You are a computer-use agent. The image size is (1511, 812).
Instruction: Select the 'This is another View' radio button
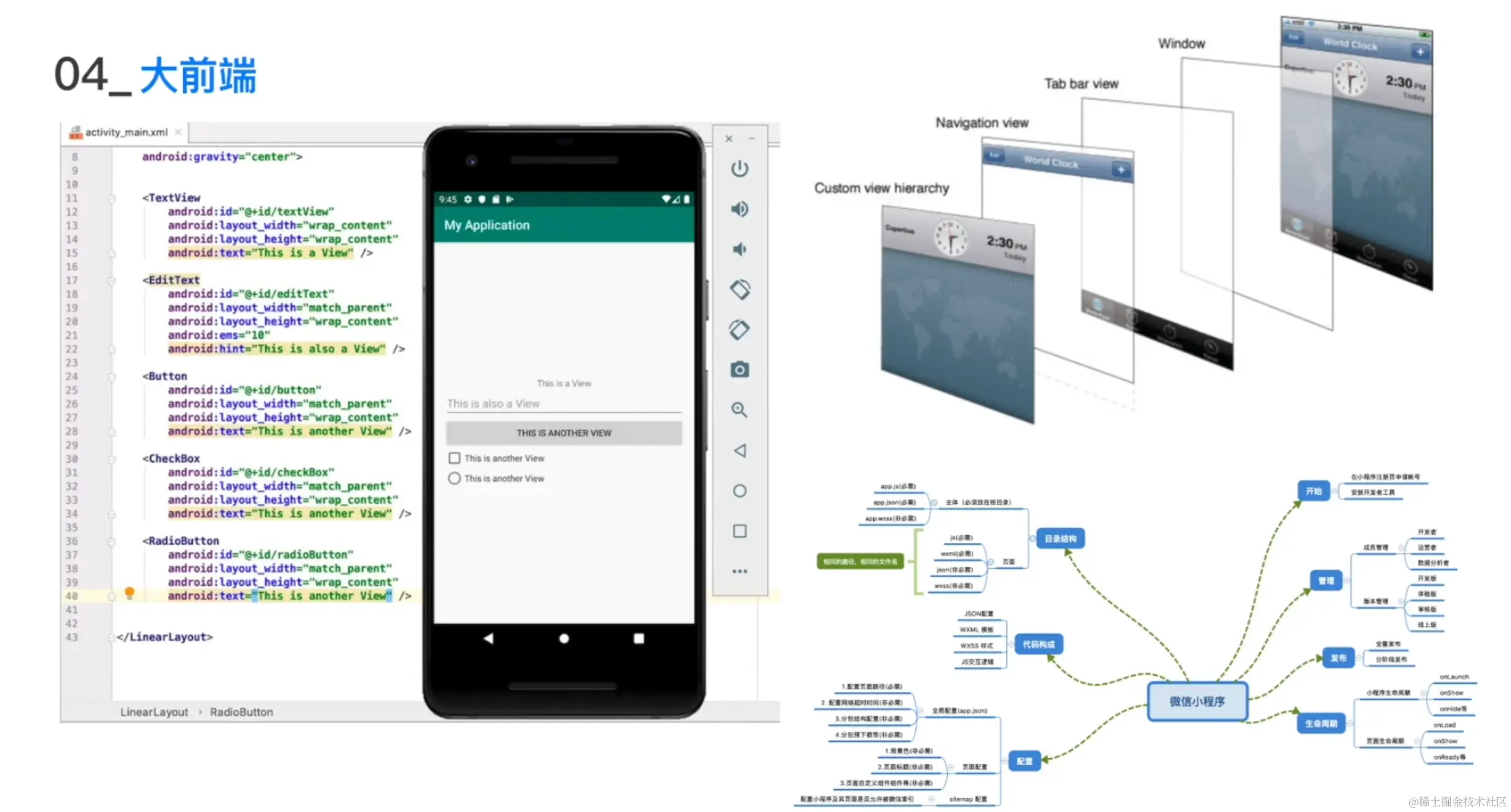[455, 478]
